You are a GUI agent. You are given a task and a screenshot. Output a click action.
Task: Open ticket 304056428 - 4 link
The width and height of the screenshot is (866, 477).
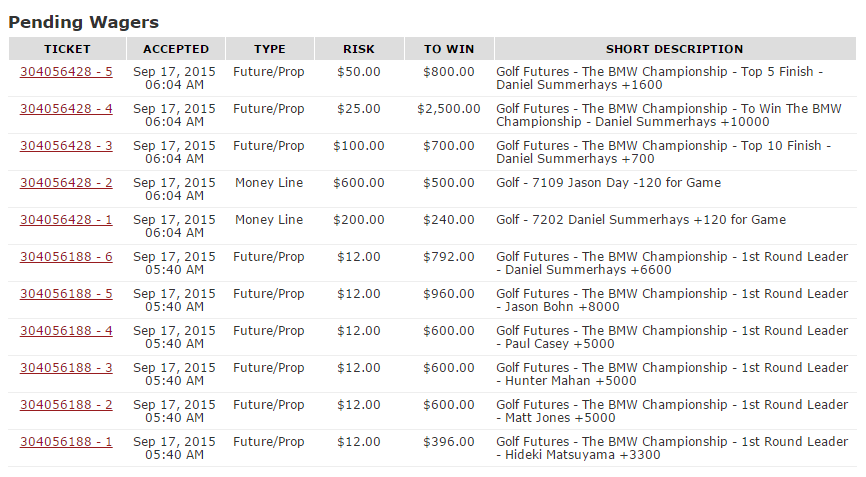tap(66, 109)
